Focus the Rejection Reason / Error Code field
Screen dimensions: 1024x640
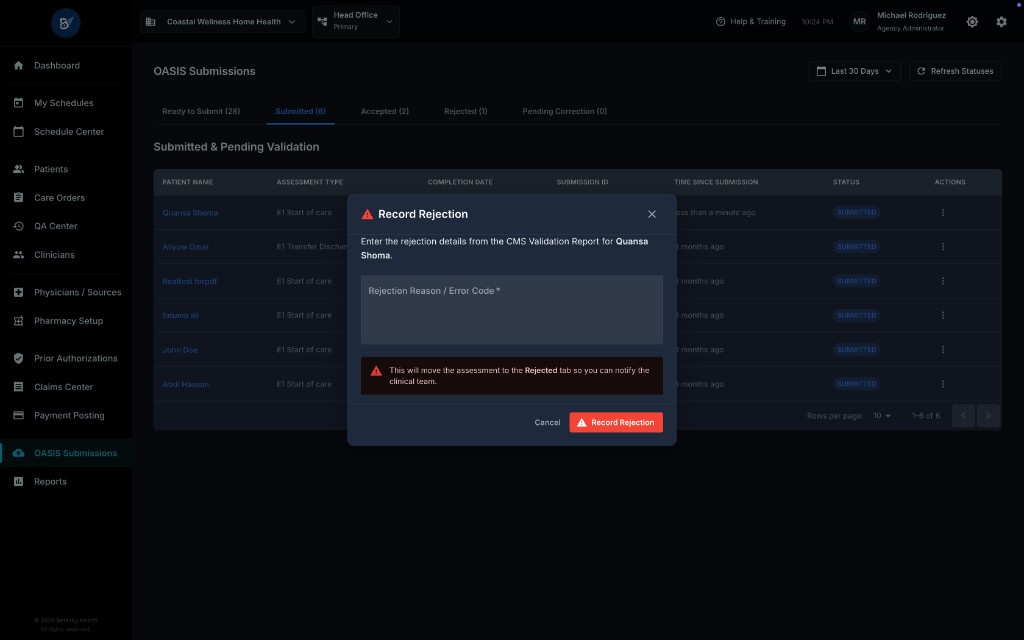(511, 310)
